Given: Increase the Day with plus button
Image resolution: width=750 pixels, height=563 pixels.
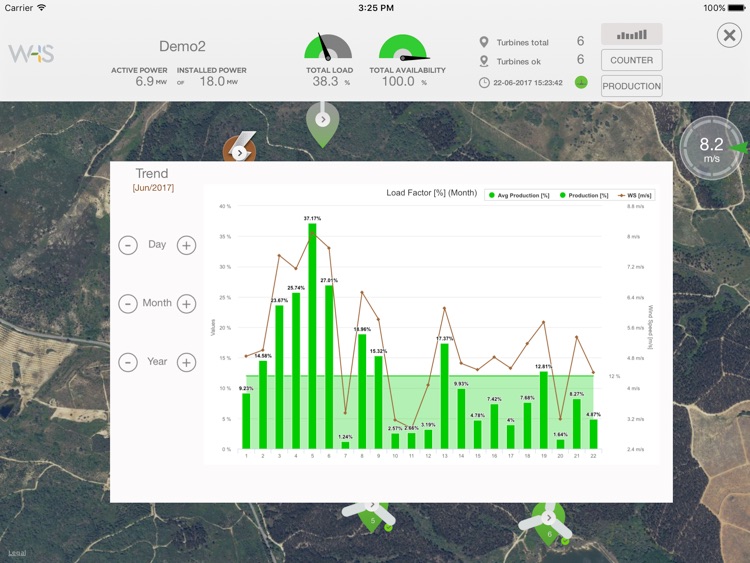Looking at the screenshot, I should 187,245.
